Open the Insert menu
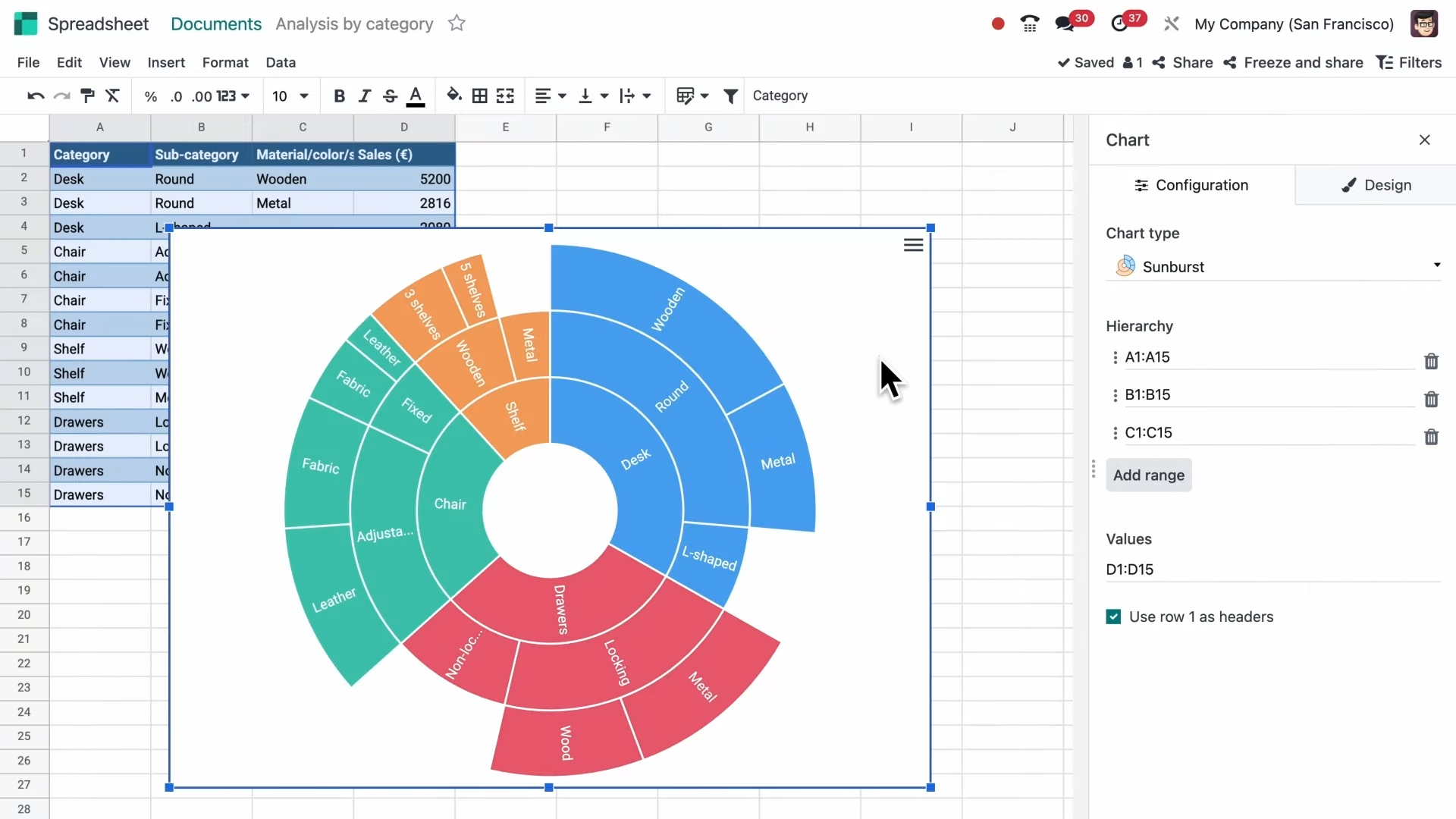The image size is (1456, 819). point(166,62)
